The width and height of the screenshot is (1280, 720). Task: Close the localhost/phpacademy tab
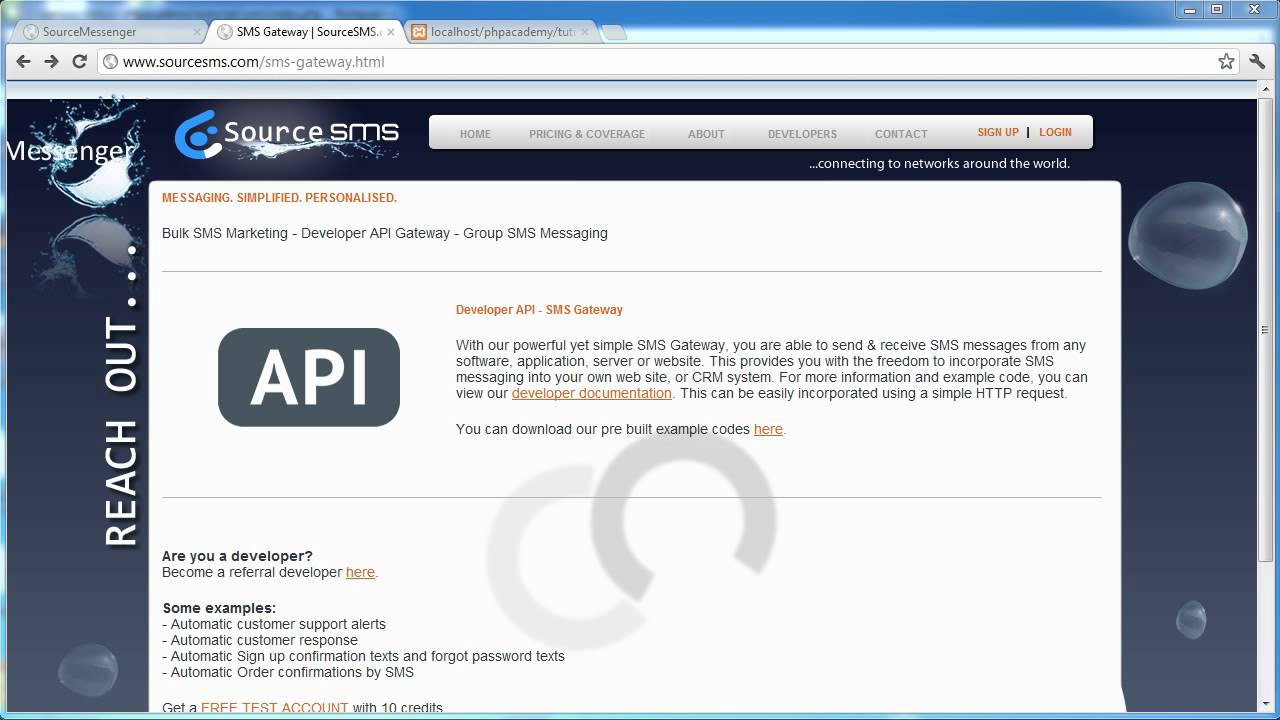click(x=585, y=32)
